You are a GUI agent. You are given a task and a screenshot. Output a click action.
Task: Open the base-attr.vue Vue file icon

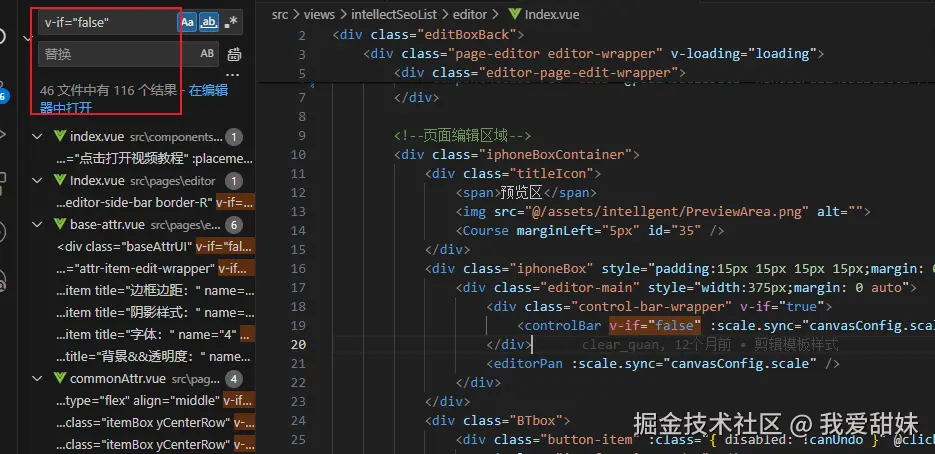point(60,225)
